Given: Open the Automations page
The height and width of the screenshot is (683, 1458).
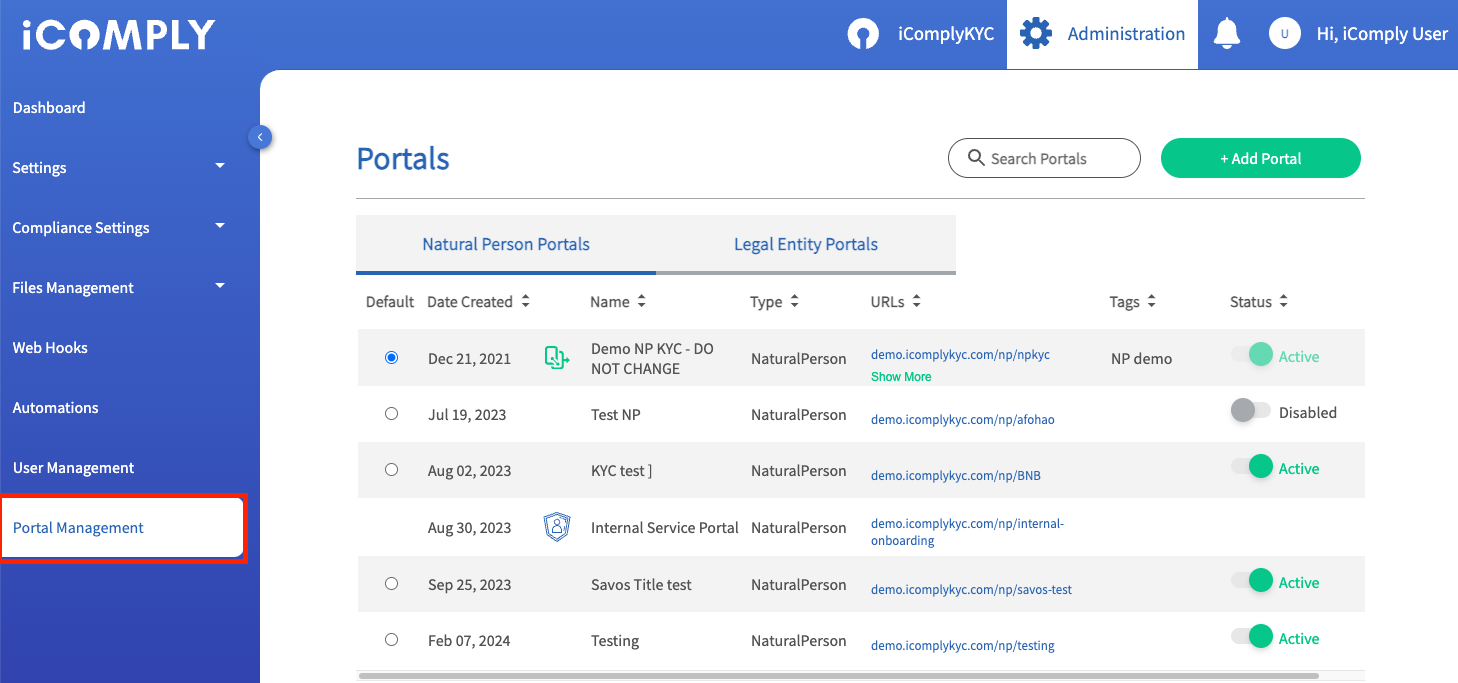Looking at the screenshot, I should tap(55, 407).
